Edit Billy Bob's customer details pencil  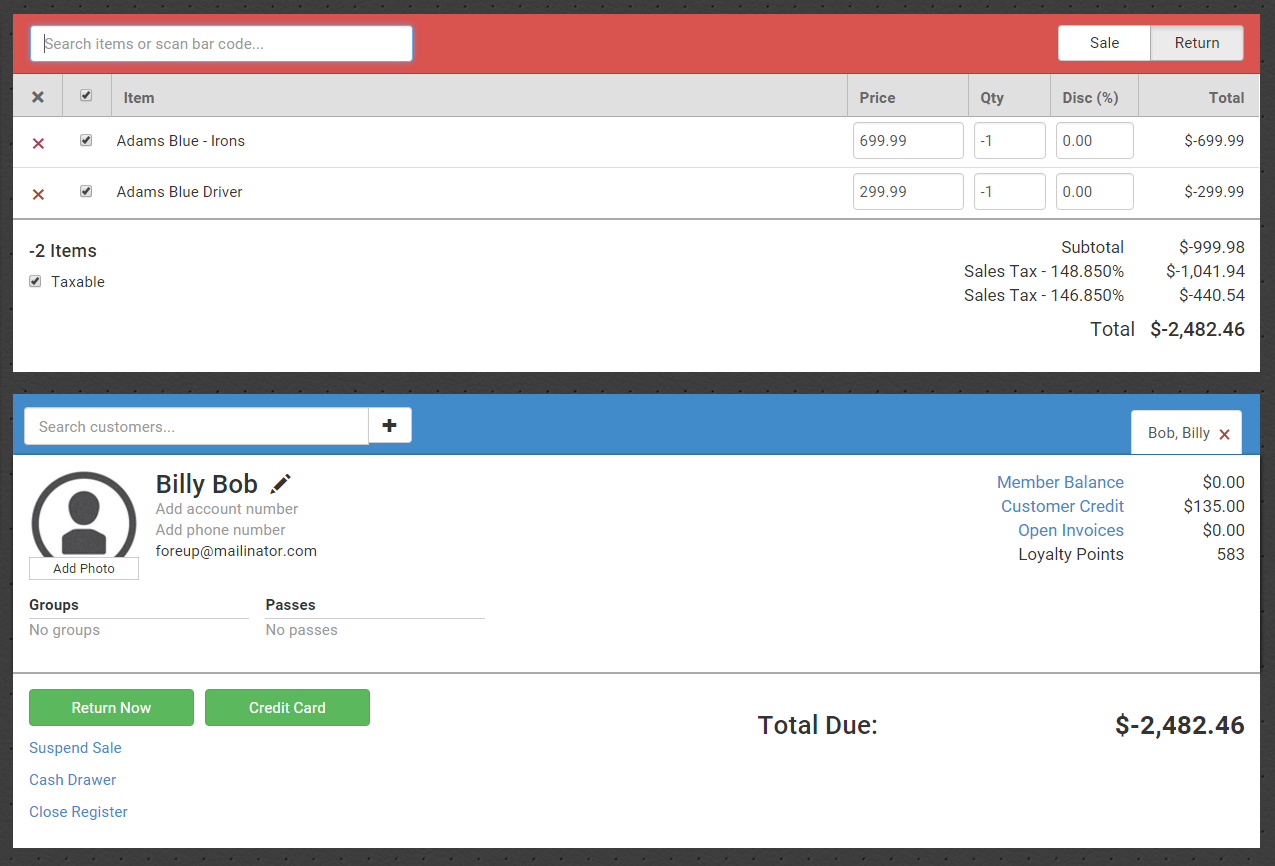point(281,484)
